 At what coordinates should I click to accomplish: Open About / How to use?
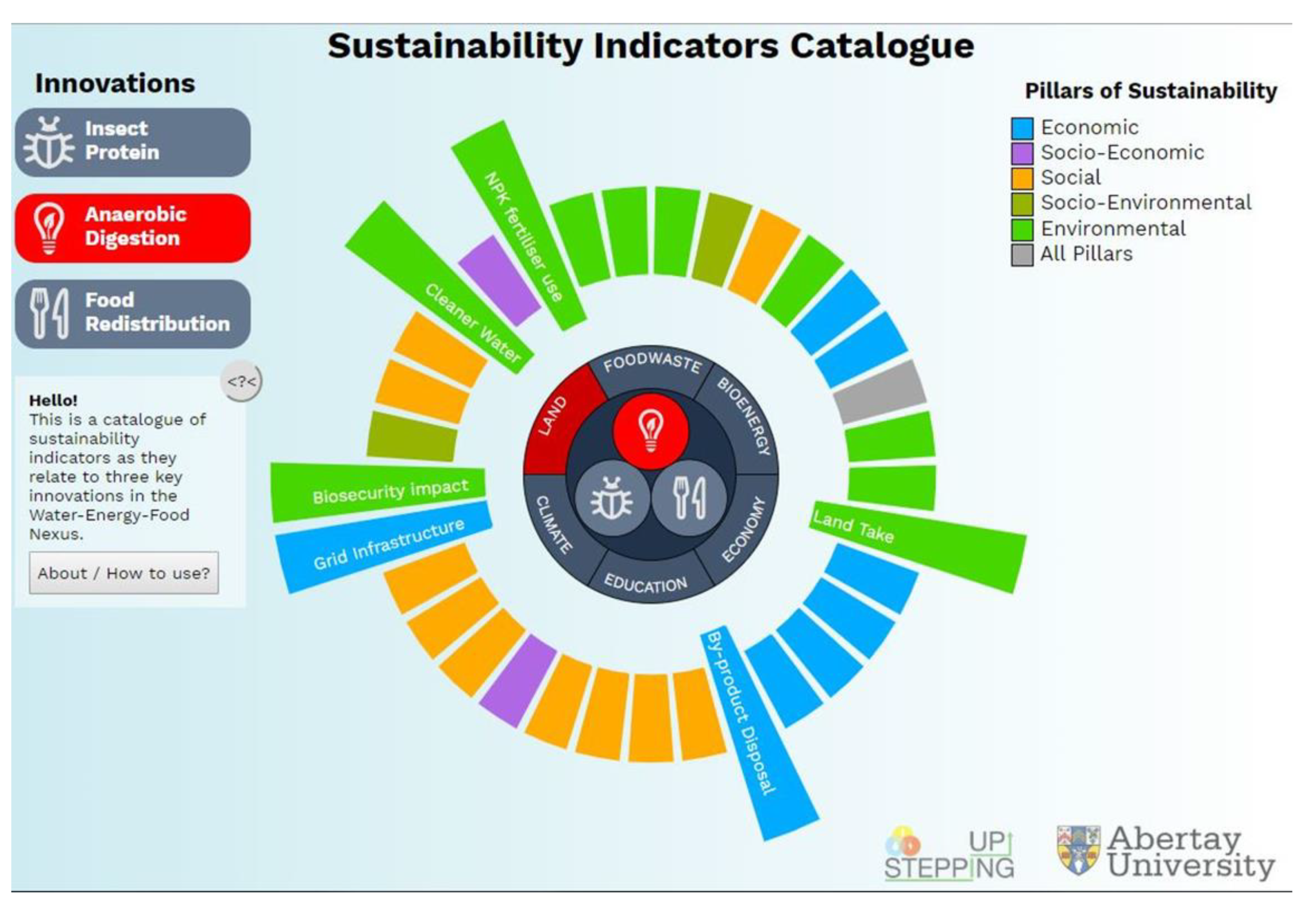124,573
